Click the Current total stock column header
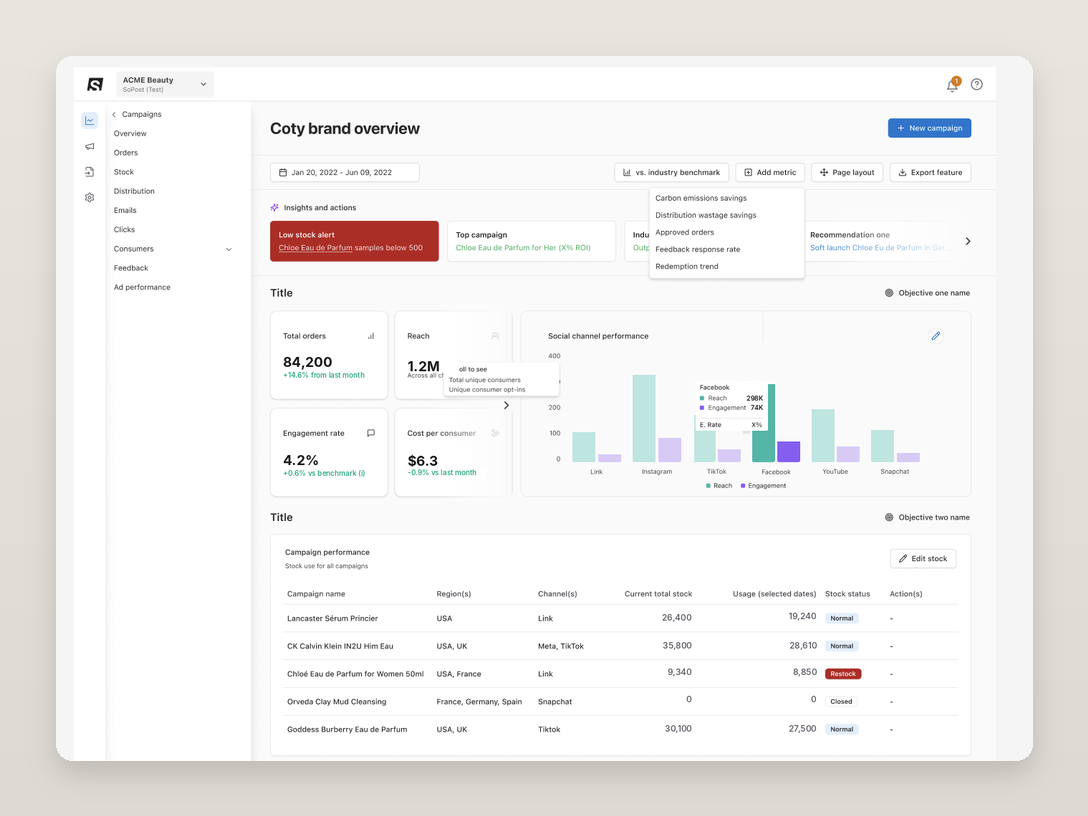Image resolution: width=1088 pixels, height=816 pixels. 658,594
